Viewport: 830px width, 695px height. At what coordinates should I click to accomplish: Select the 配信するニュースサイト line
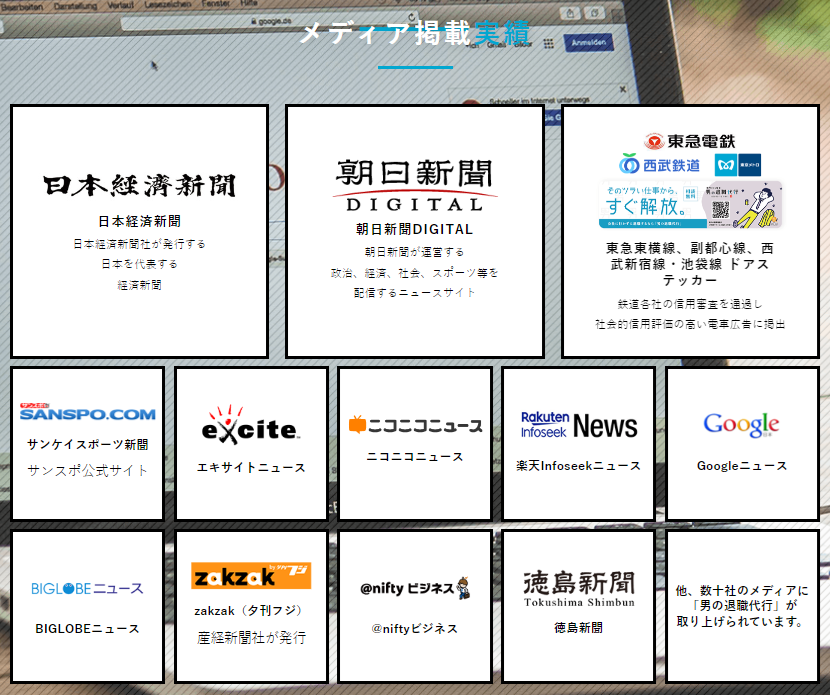pos(414,293)
